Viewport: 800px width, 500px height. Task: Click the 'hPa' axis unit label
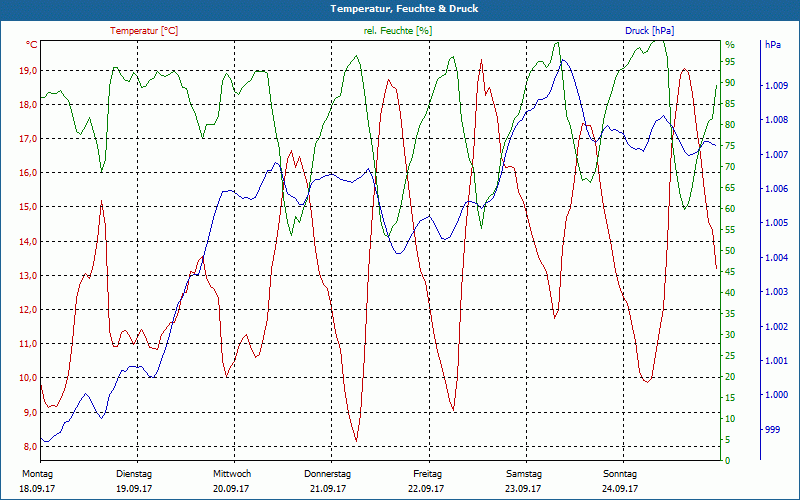[x=772, y=45]
